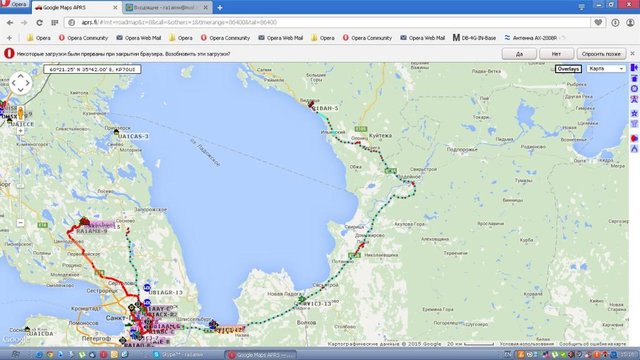The image size is (640, 360).
Task: Open a new browser tab
Action: tap(220, 7)
